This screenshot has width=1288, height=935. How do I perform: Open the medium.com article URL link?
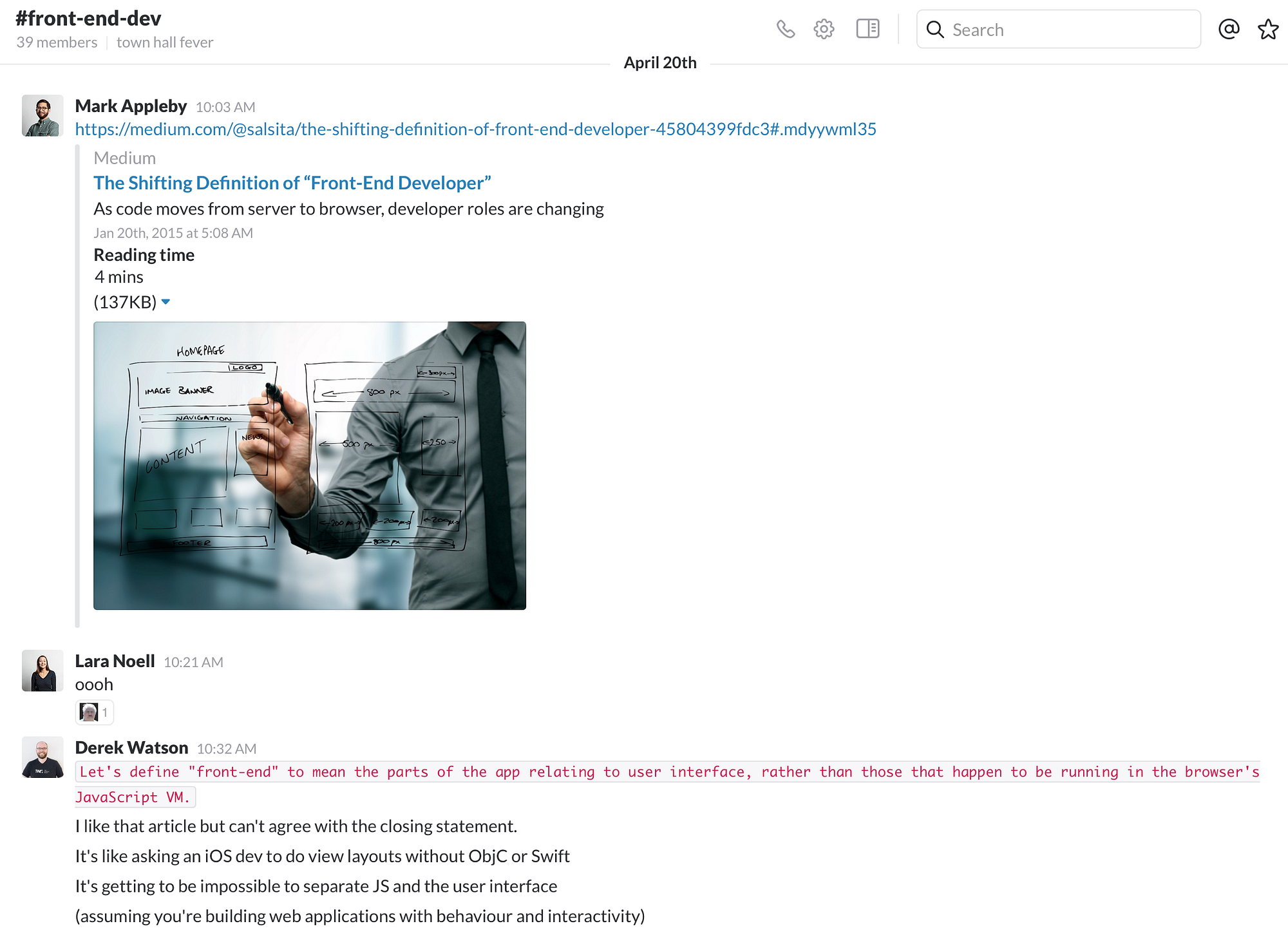pyautogui.click(x=475, y=129)
